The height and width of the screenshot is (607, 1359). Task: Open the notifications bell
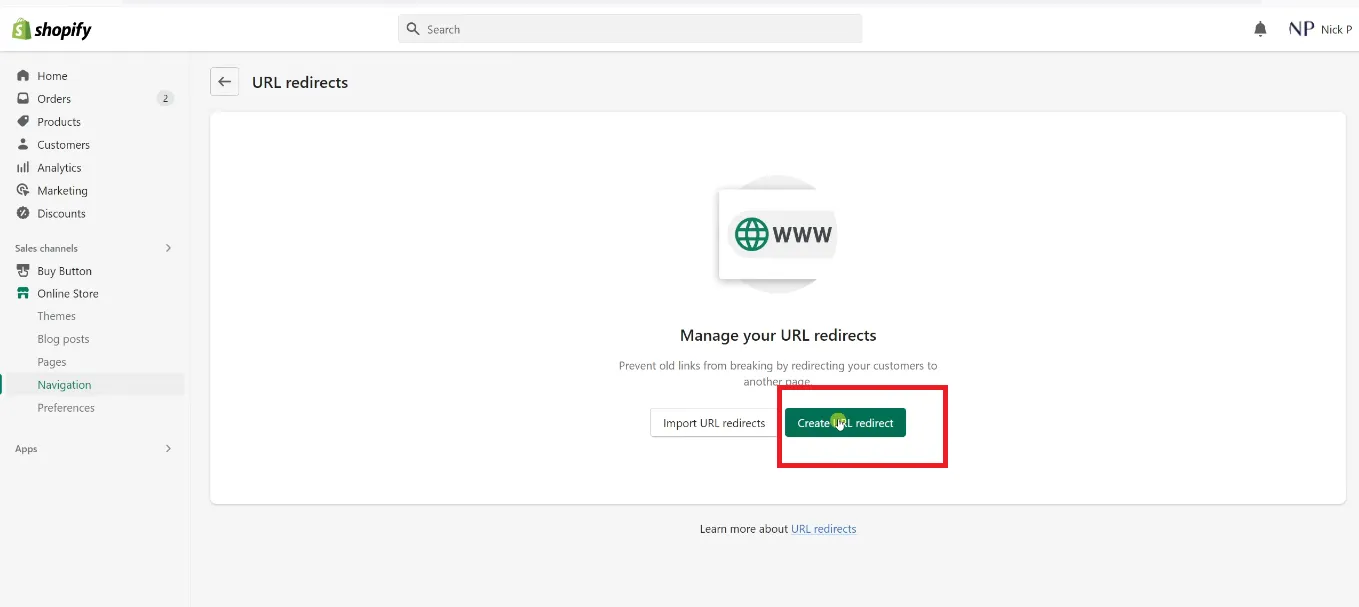[1260, 29]
